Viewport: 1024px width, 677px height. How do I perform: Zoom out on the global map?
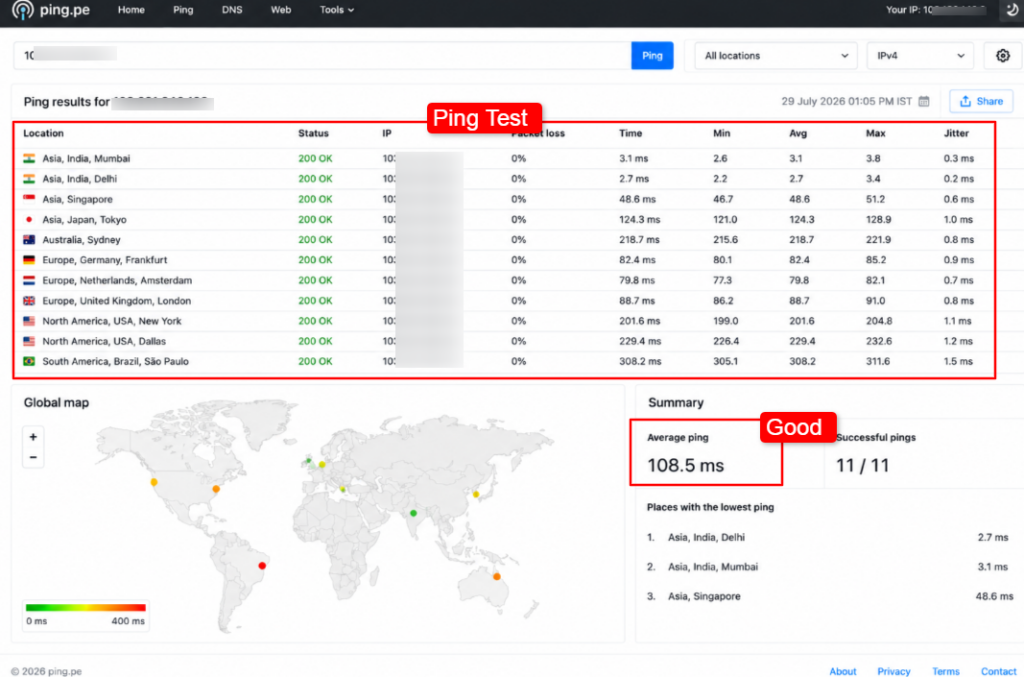pyautogui.click(x=33, y=457)
